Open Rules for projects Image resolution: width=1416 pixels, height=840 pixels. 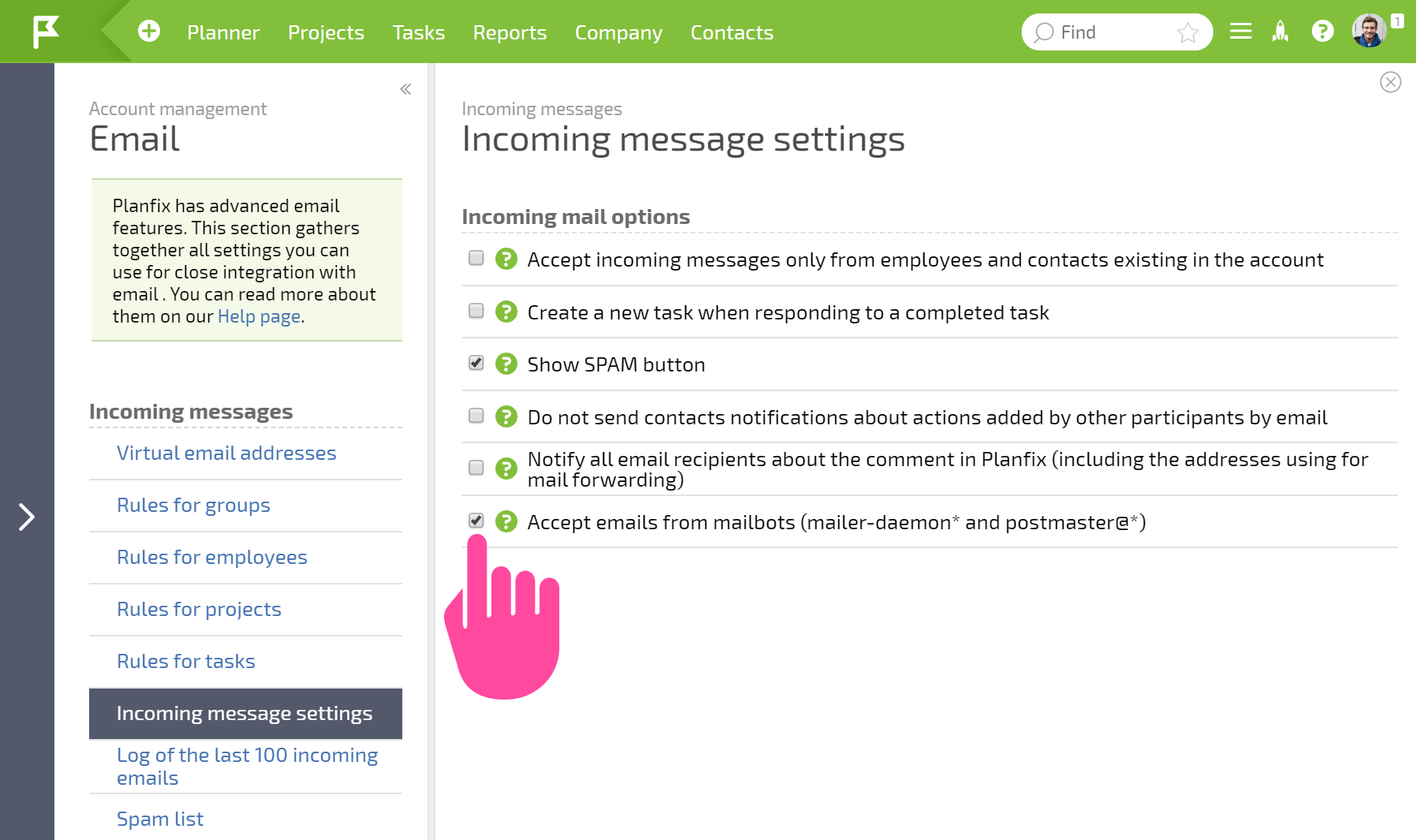pyautogui.click(x=199, y=609)
